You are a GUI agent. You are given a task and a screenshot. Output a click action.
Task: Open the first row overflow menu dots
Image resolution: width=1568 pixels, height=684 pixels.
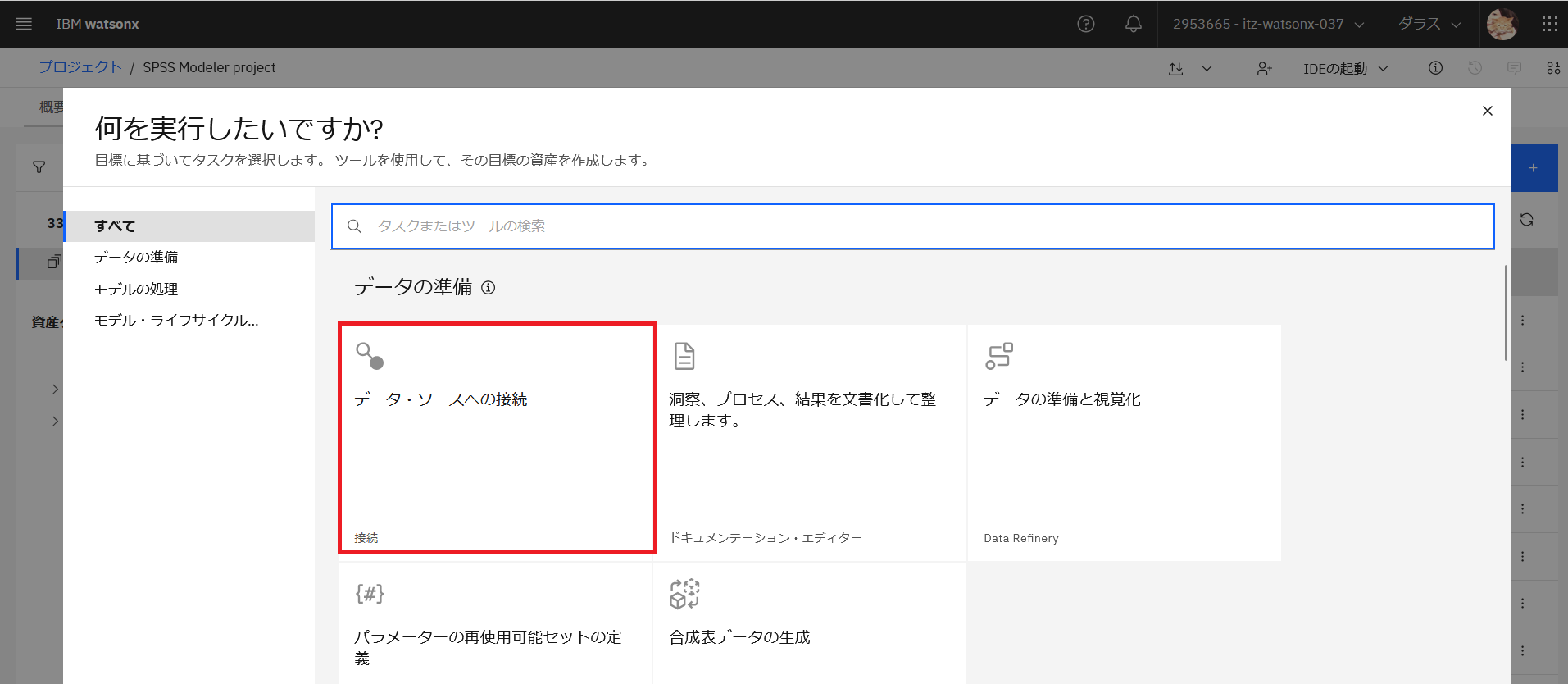(x=1523, y=320)
